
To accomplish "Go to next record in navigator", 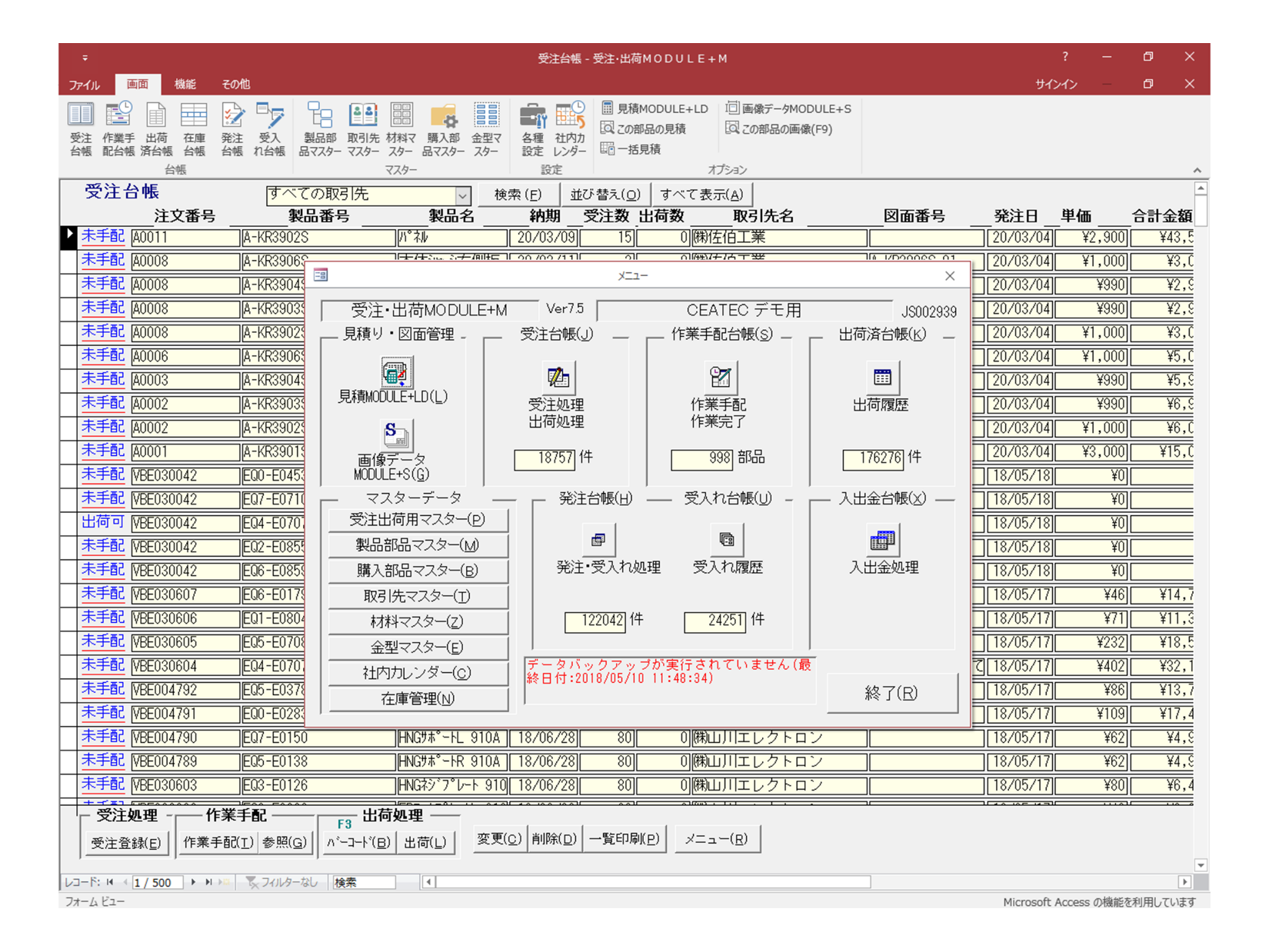I will (193, 883).
